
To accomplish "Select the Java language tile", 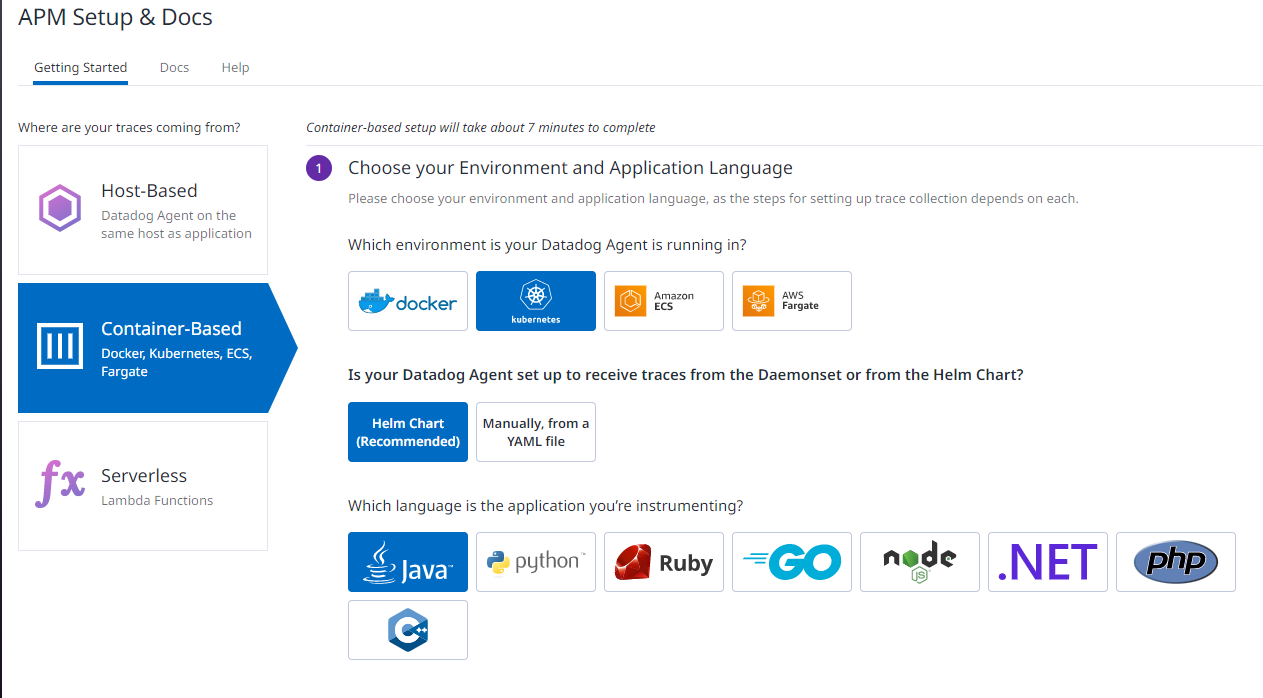I will pyautogui.click(x=407, y=561).
